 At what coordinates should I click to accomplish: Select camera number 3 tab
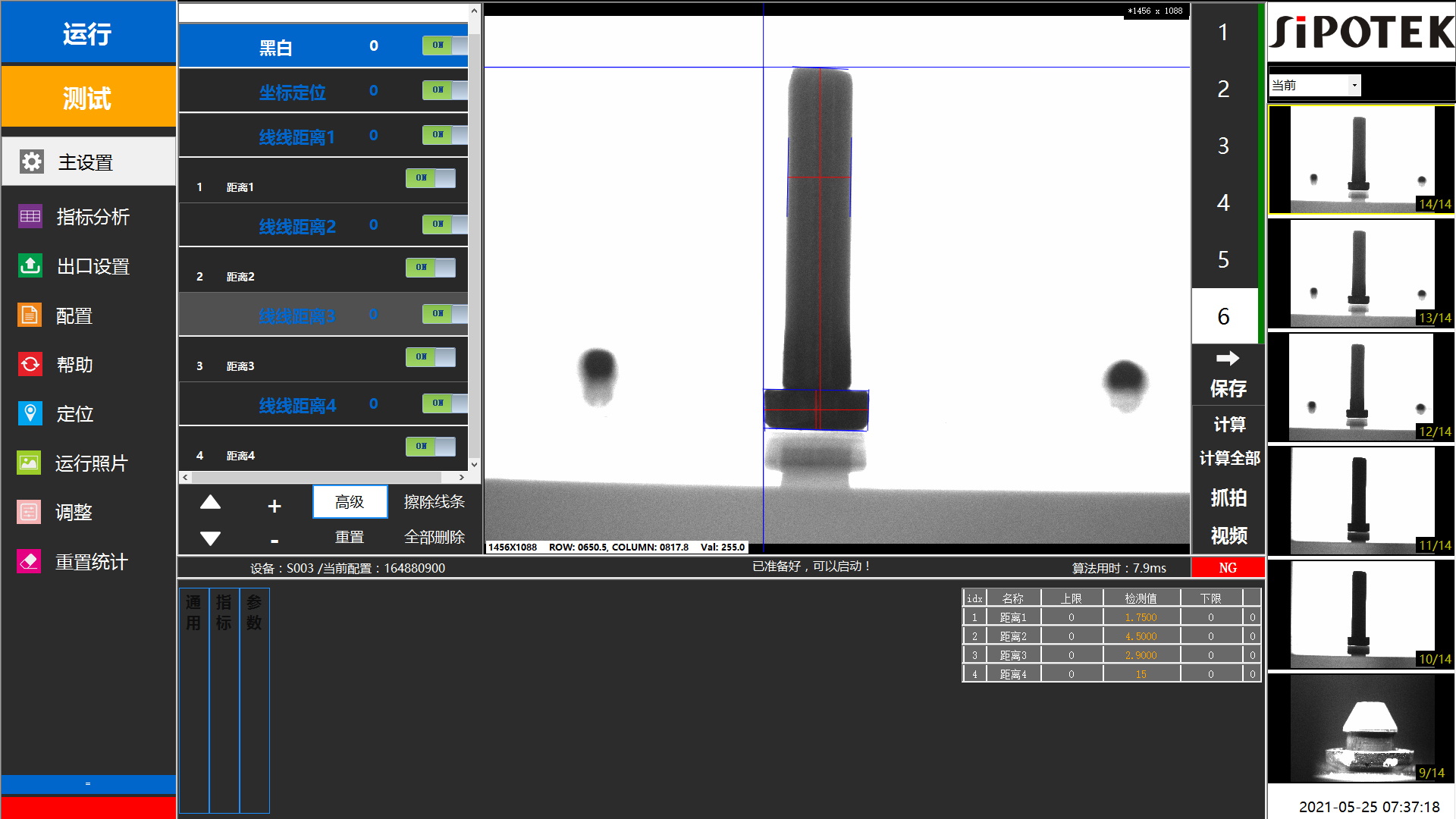click(1223, 146)
